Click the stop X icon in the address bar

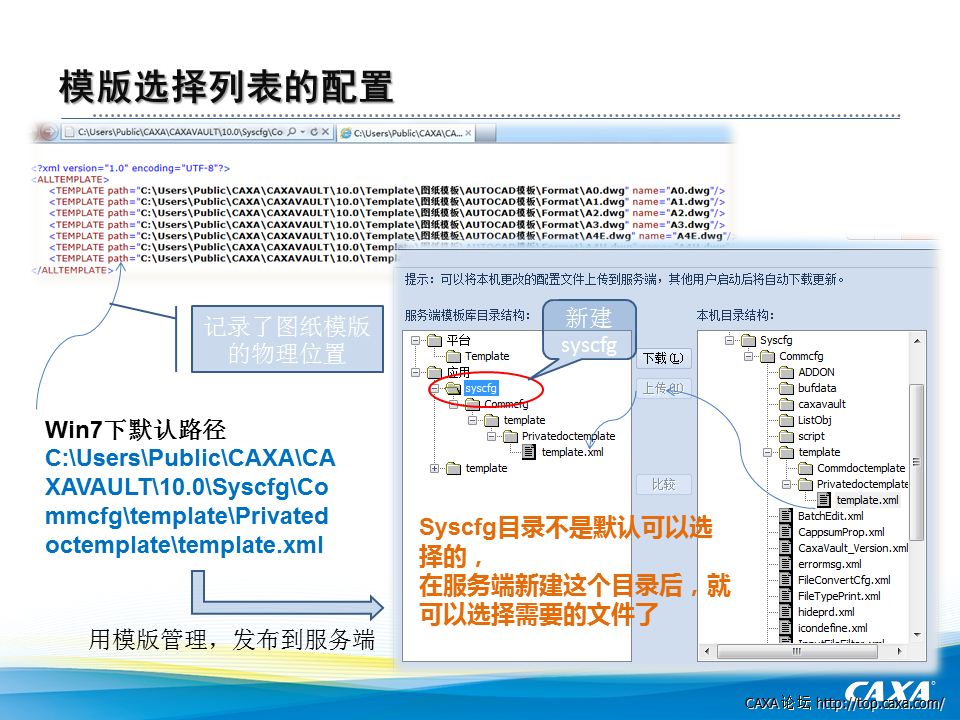coord(325,132)
